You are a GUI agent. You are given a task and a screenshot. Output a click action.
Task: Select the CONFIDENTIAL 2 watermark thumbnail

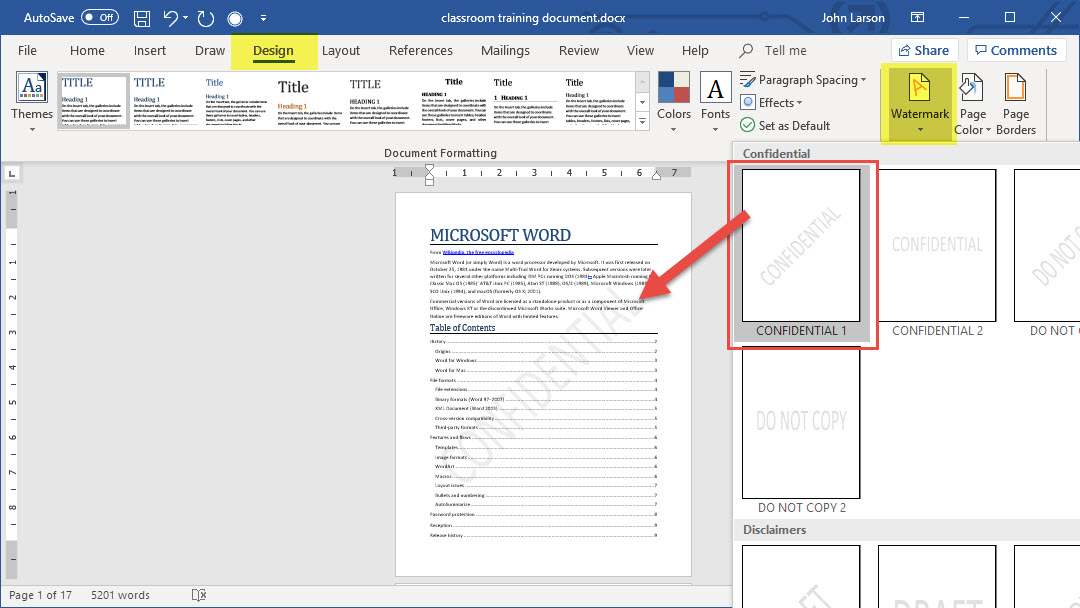pyautogui.click(x=937, y=246)
